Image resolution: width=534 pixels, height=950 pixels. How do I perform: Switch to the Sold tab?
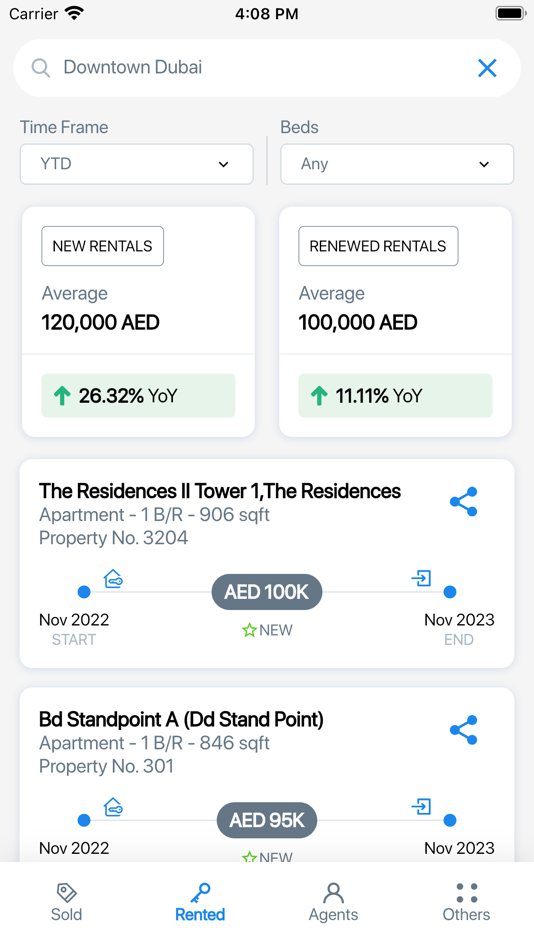(x=66, y=903)
